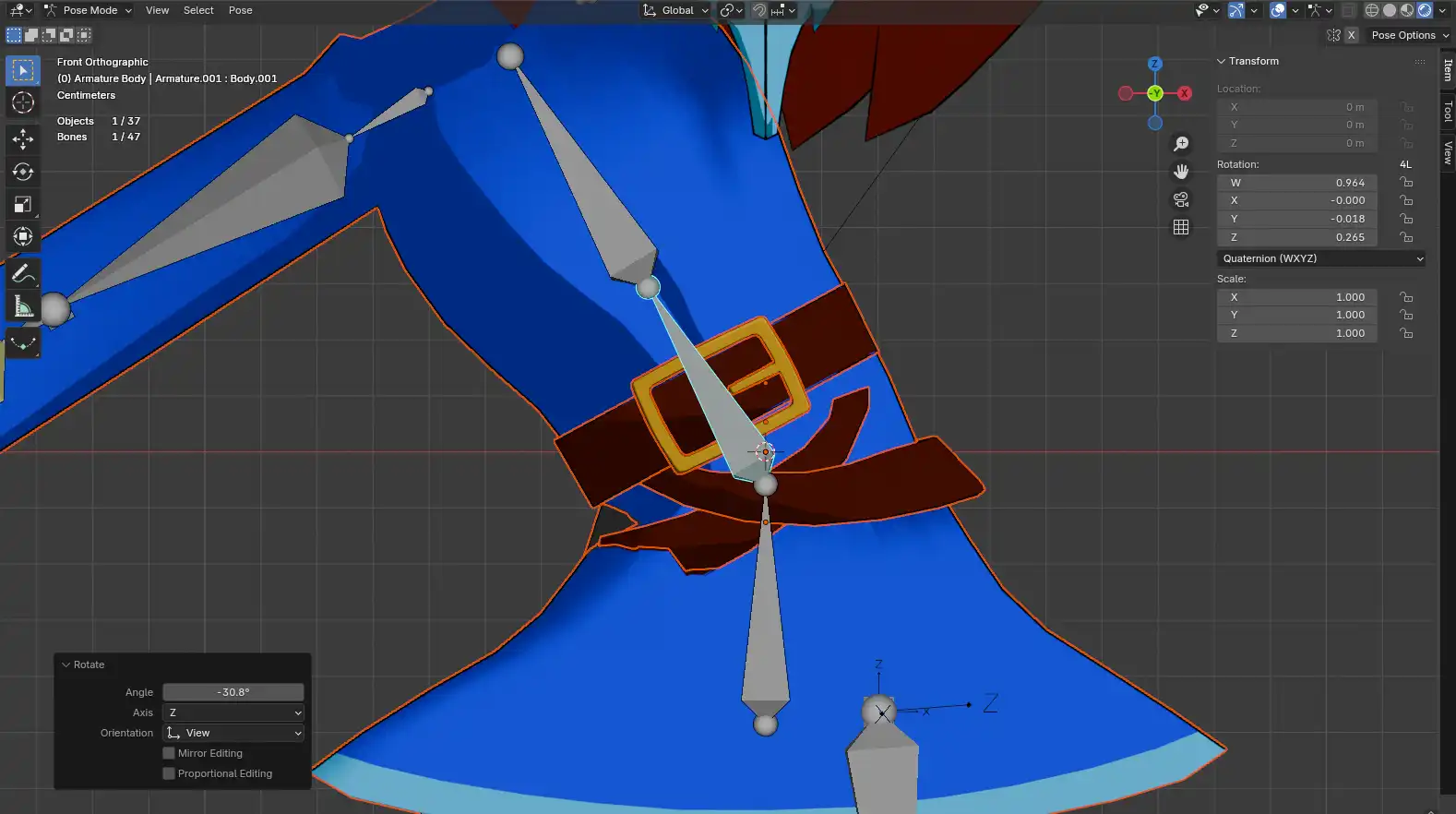This screenshot has width=1456, height=814.
Task: Click the green Y axis gizmo handle
Action: [1155, 93]
